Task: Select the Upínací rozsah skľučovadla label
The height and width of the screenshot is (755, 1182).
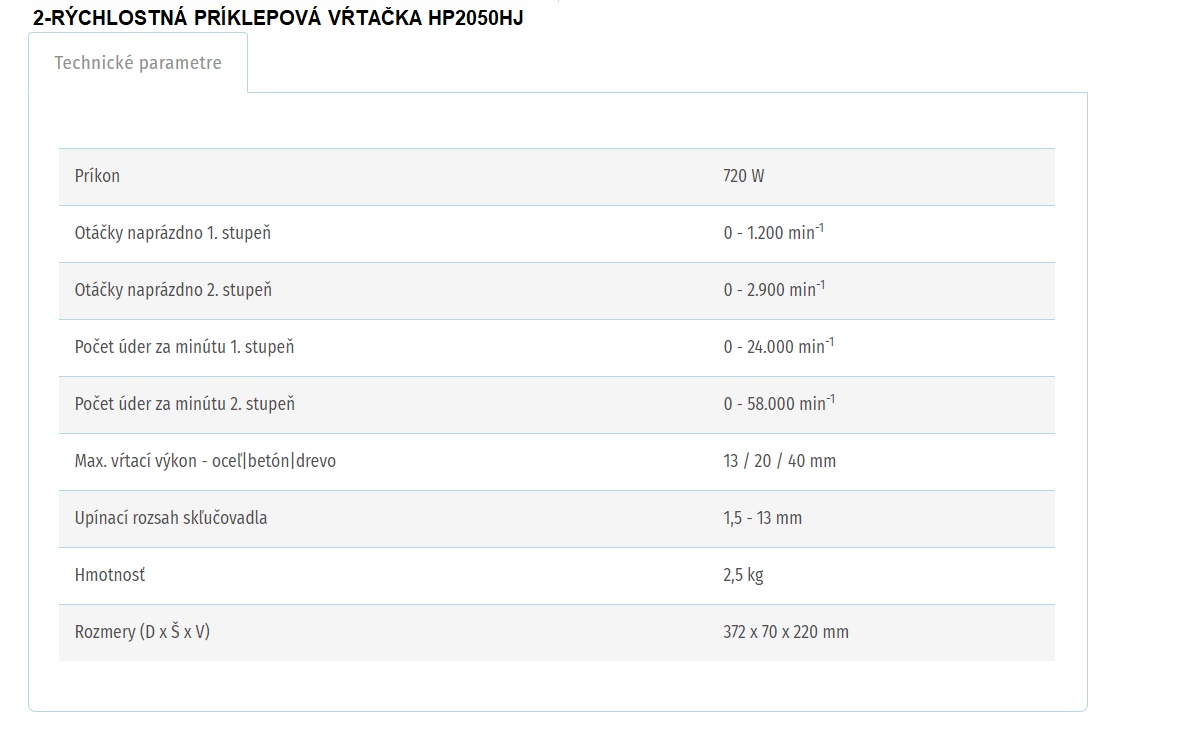Action: tap(171, 518)
